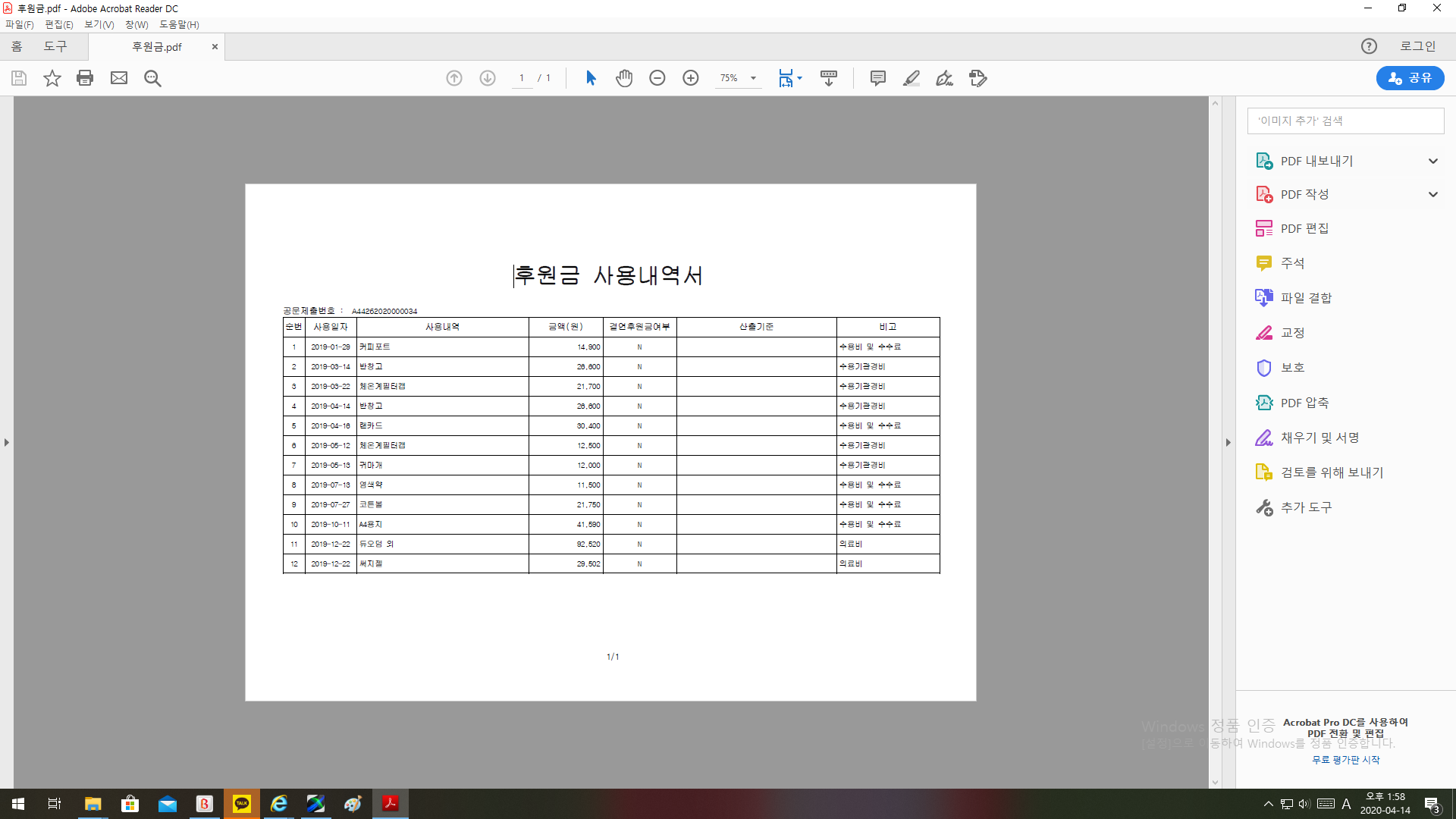The image size is (1456, 819).
Task: Click the 무료 평가판 시작 link
Action: click(1345, 760)
